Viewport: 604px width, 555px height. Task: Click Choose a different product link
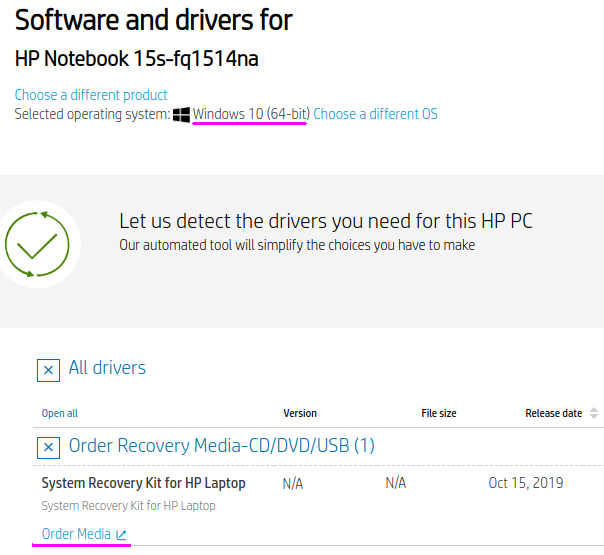pyautogui.click(x=91, y=95)
